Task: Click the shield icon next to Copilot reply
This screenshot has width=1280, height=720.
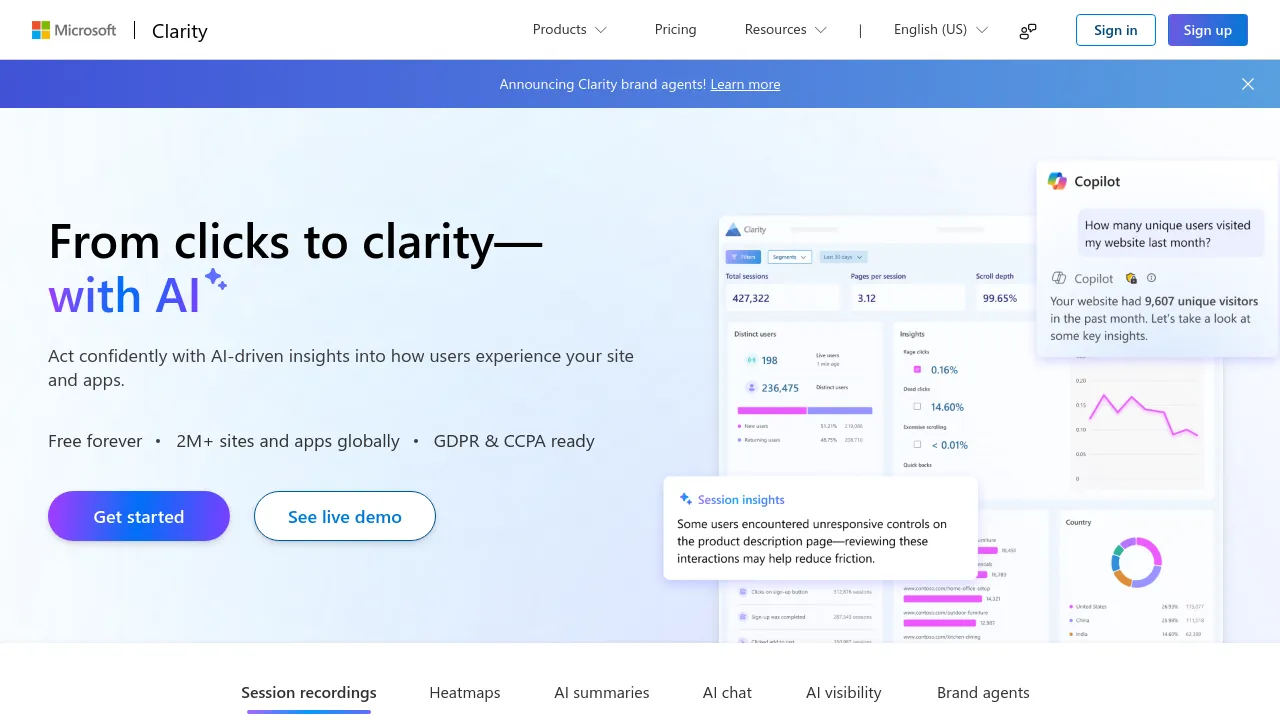Action: pyautogui.click(x=1132, y=278)
